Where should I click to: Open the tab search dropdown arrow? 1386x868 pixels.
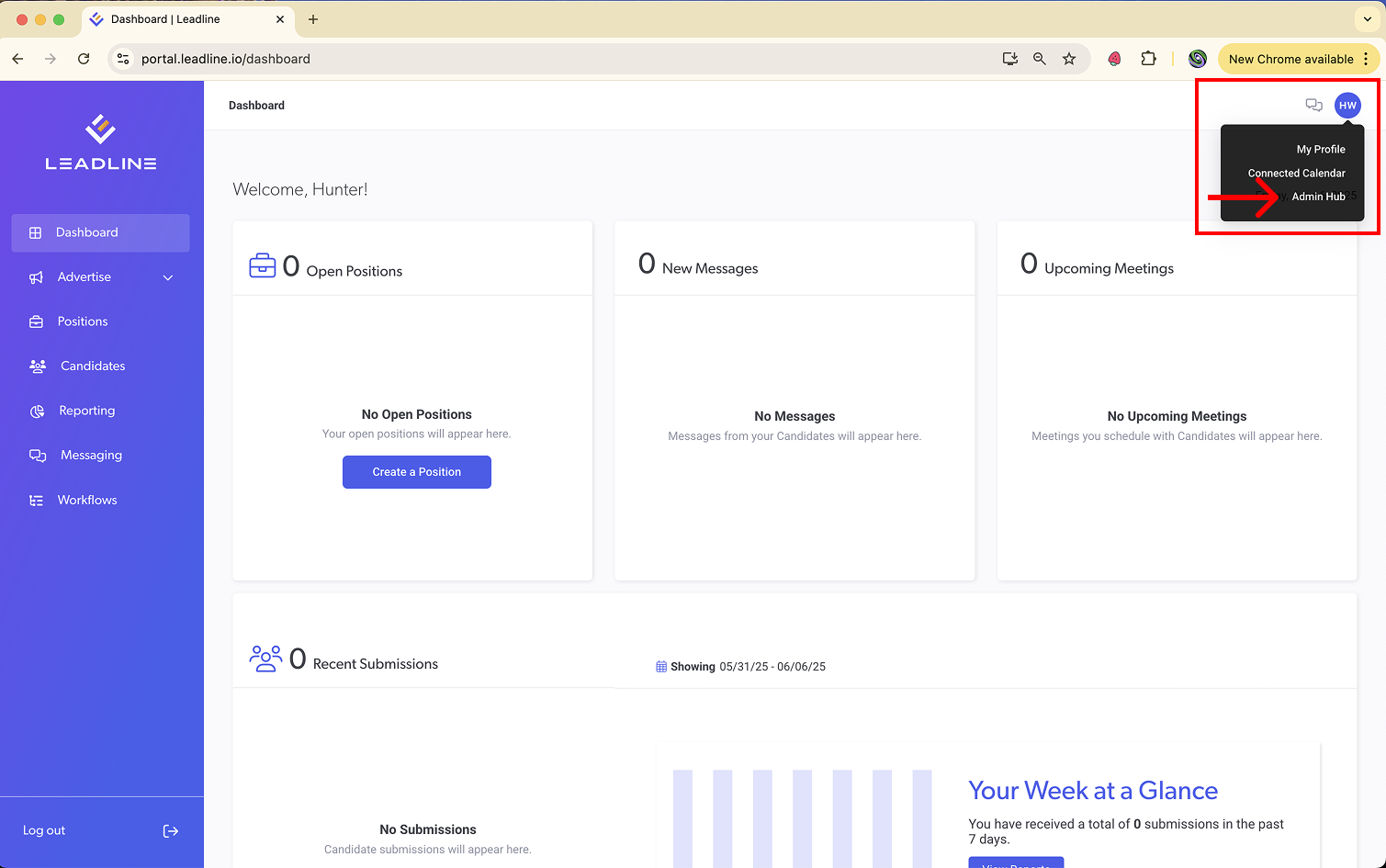tap(1368, 19)
